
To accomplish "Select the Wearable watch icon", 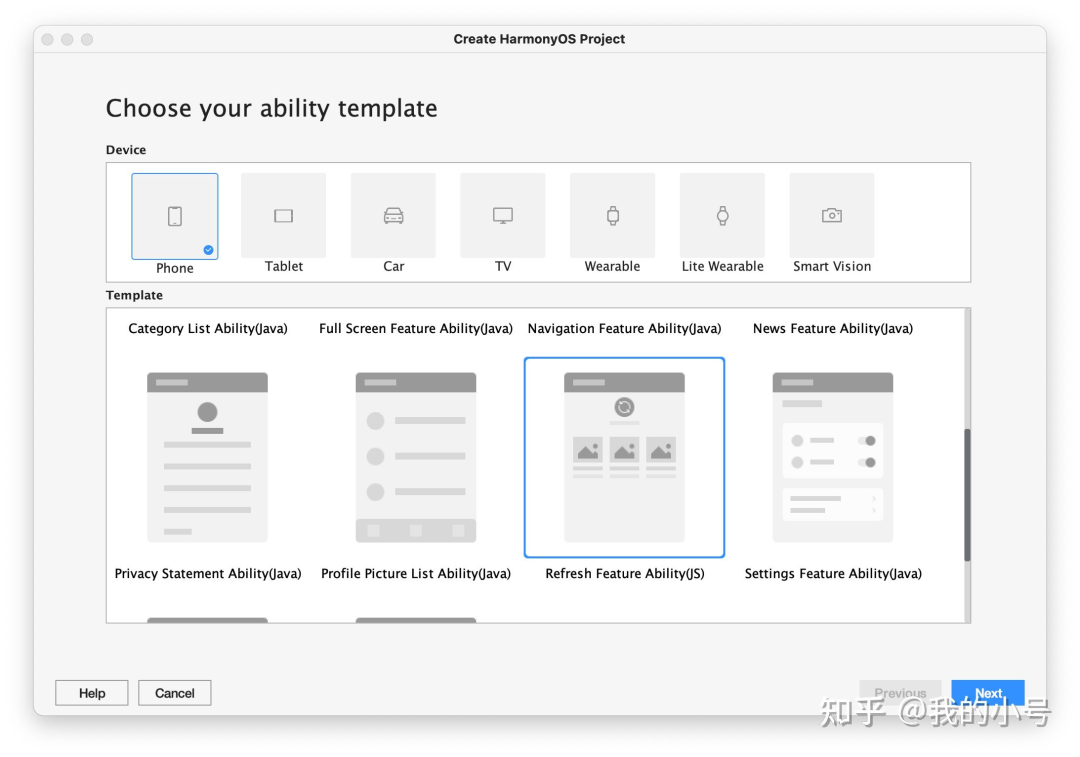I will click(x=612, y=216).
